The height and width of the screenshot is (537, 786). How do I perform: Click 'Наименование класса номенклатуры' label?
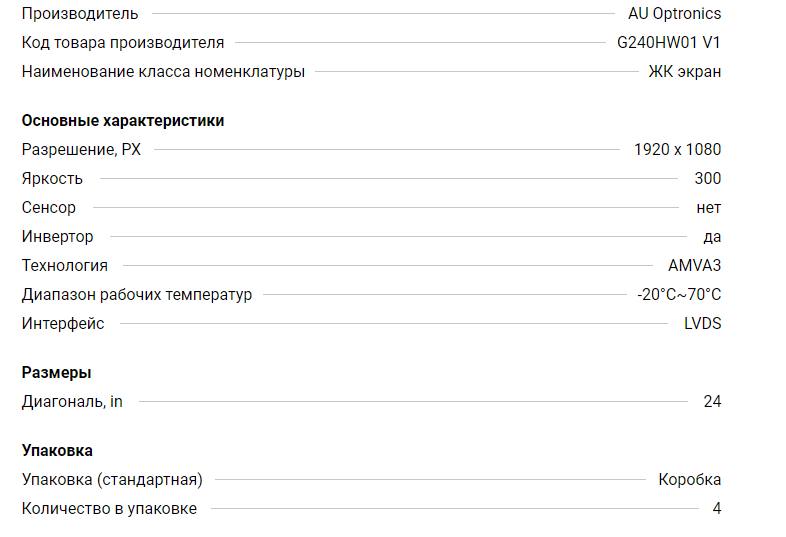pos(163,72)
